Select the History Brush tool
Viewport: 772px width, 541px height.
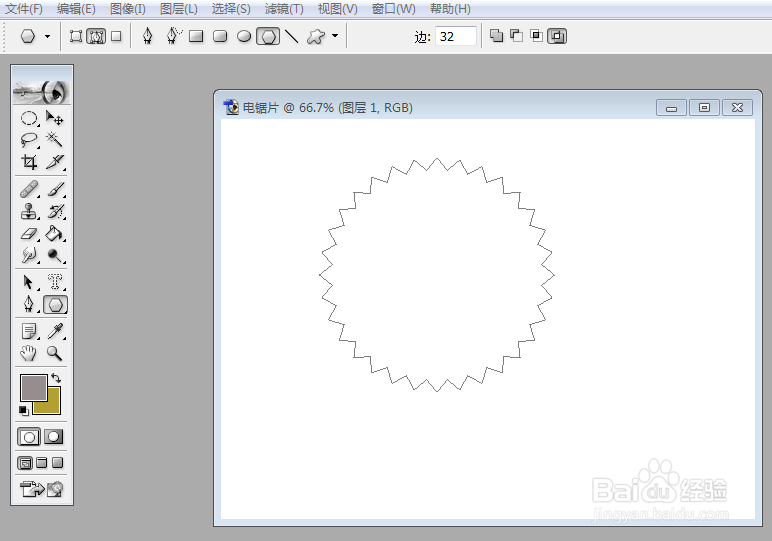point(55,211)
